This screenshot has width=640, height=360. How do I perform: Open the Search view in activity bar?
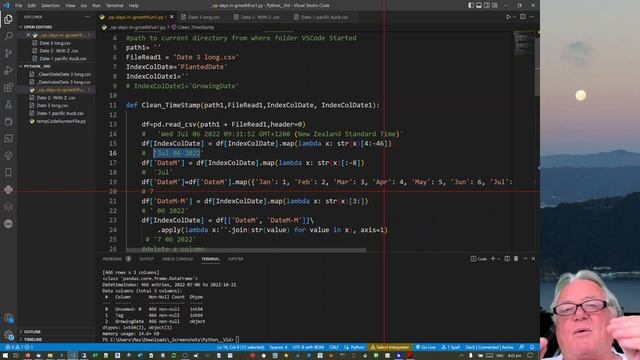[8, 36]
